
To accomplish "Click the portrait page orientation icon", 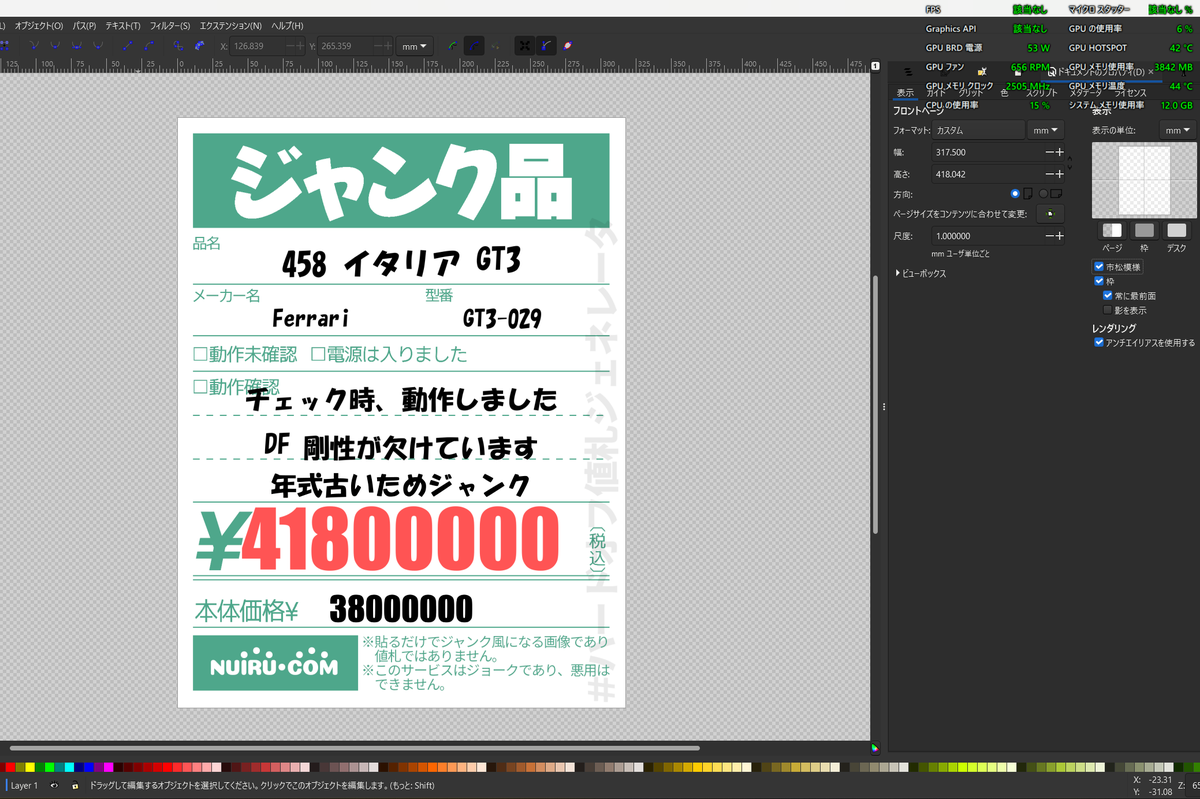I will pyautogui.click(x=1028, y=193).
